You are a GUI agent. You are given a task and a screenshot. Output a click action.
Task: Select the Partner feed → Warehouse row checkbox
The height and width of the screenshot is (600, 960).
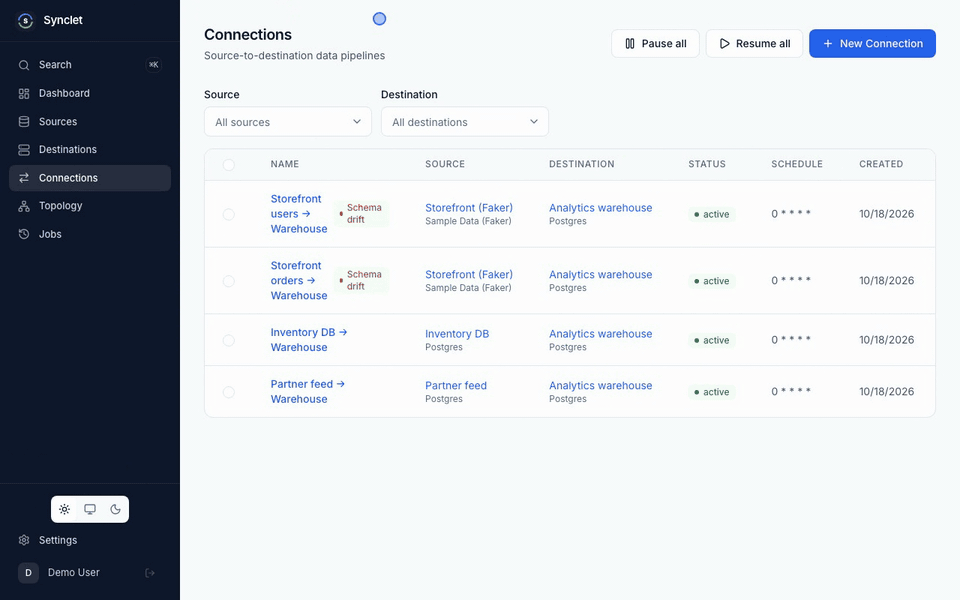point(229,392)
